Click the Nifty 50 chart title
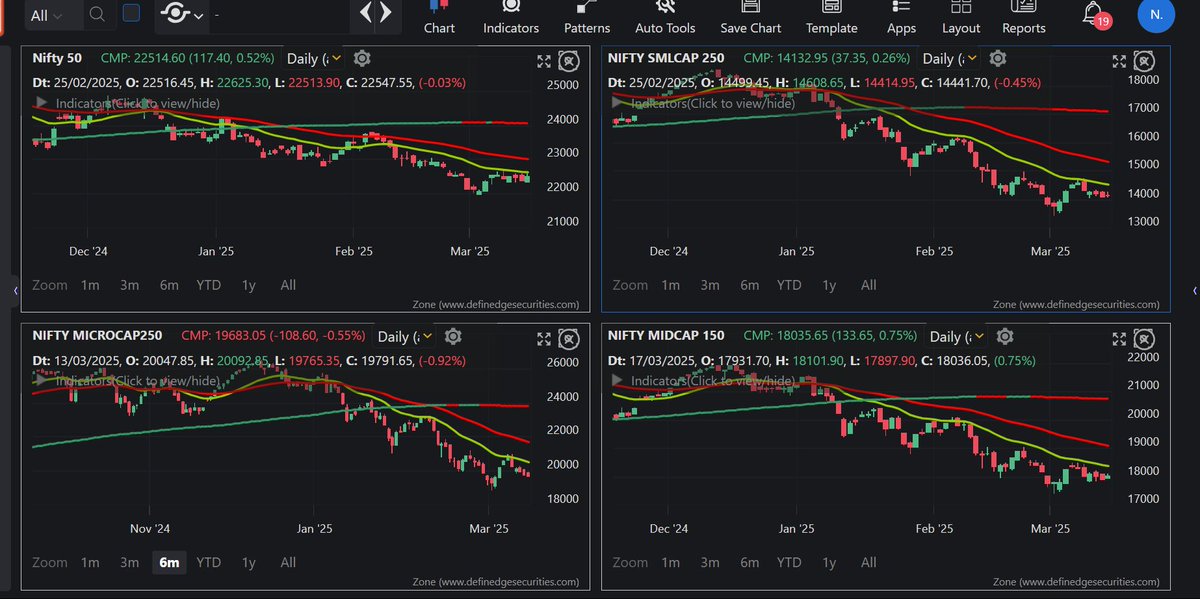The width and height of the screenshot is (1200, 599). coord(59,58)
